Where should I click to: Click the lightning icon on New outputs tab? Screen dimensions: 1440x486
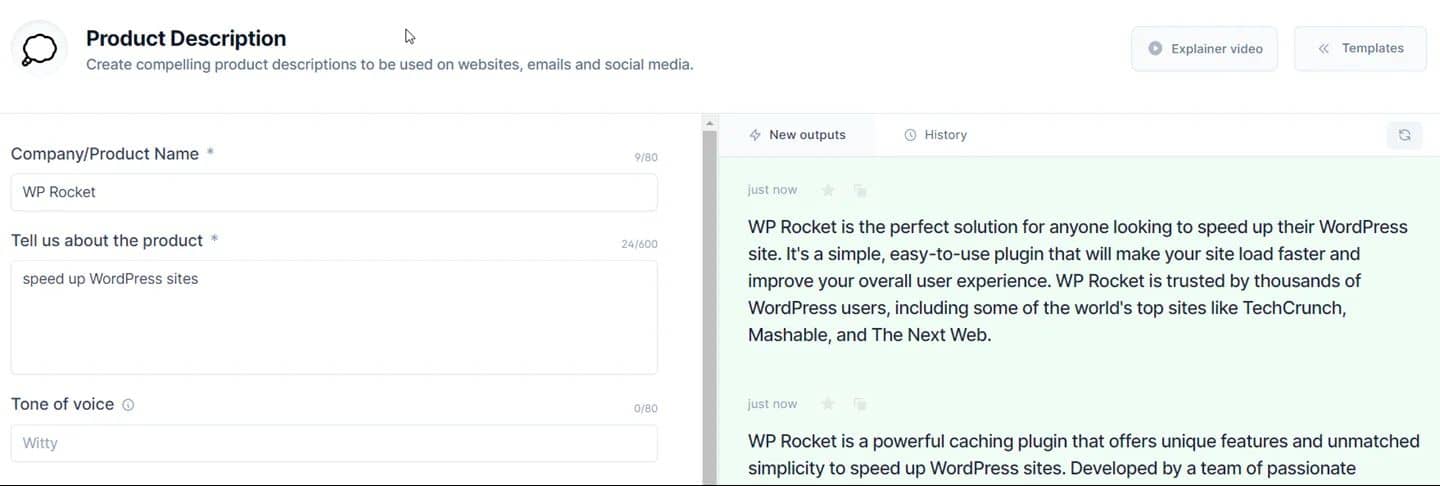coord(755,135)
